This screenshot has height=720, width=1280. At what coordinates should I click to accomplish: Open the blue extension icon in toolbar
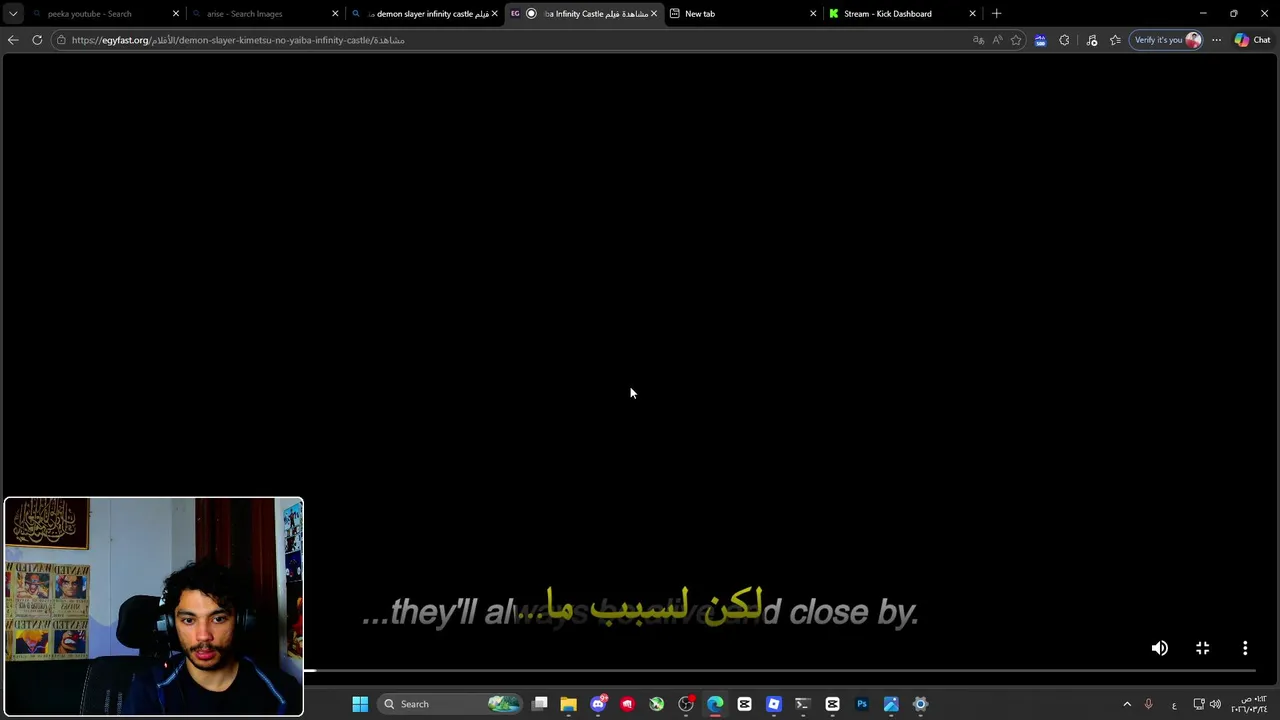[x=1040, y=40]
